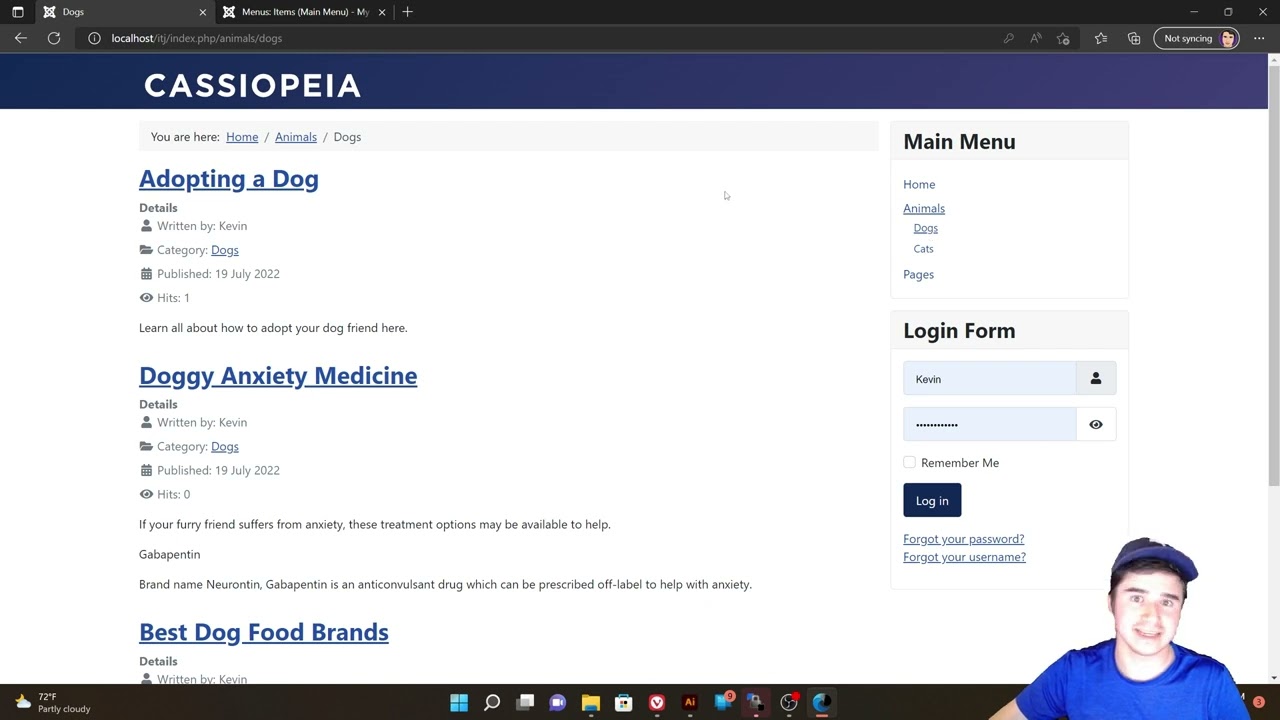Open the Adopting a Dog article
The image size is (1280, 720).
(229, 179)
